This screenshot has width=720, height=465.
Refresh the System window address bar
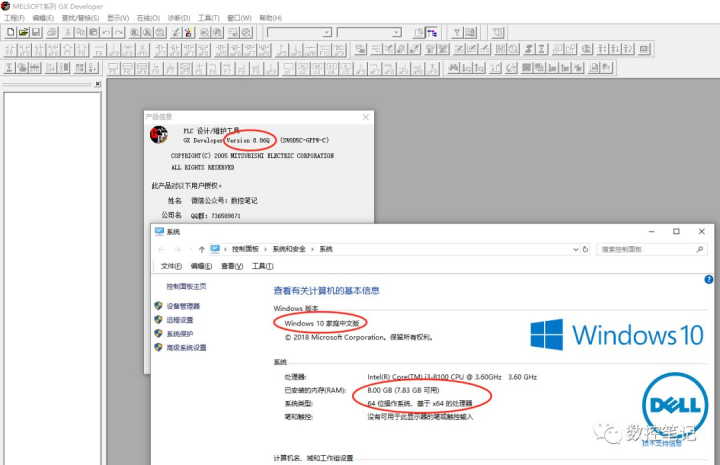585,249
